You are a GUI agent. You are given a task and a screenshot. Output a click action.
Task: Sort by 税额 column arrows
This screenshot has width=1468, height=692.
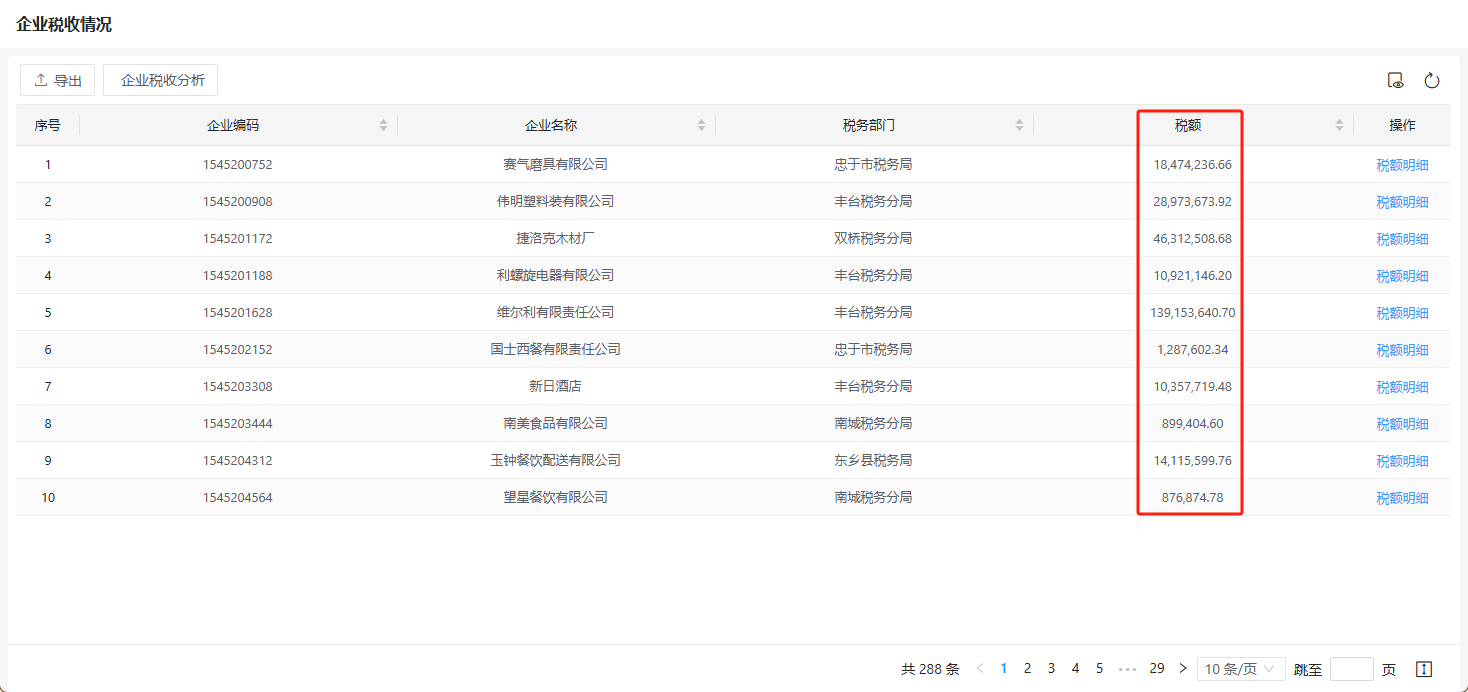tap(1339, 125)
